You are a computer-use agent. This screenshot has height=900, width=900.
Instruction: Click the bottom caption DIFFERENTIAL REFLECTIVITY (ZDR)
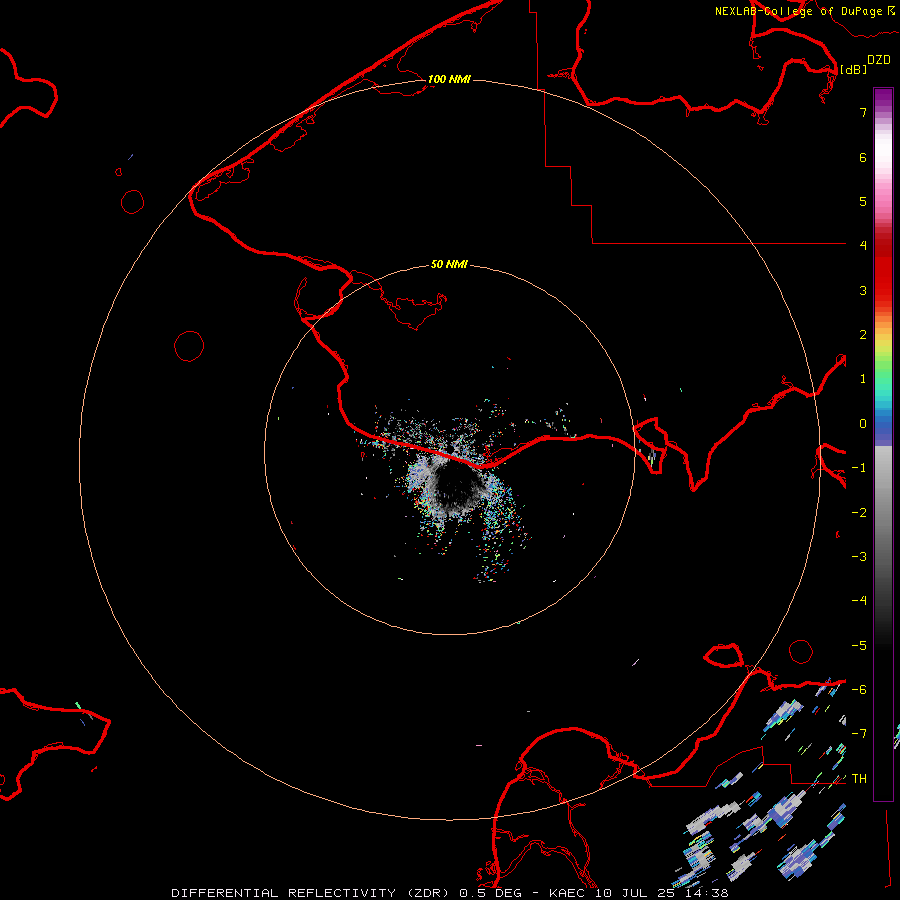[x=310, y=893]
